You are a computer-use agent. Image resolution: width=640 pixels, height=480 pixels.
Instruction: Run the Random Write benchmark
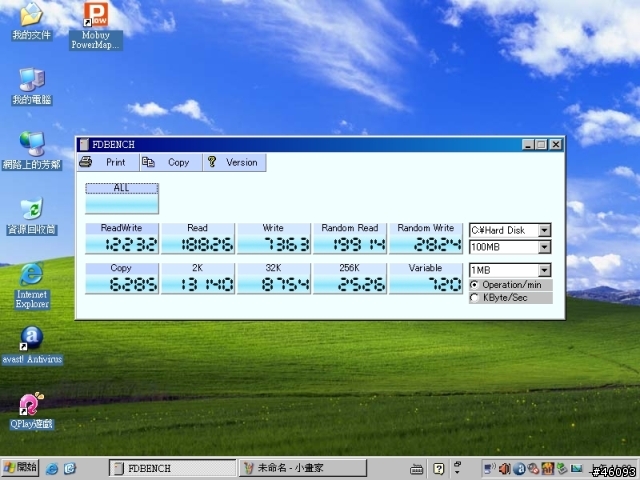[426, 238]
